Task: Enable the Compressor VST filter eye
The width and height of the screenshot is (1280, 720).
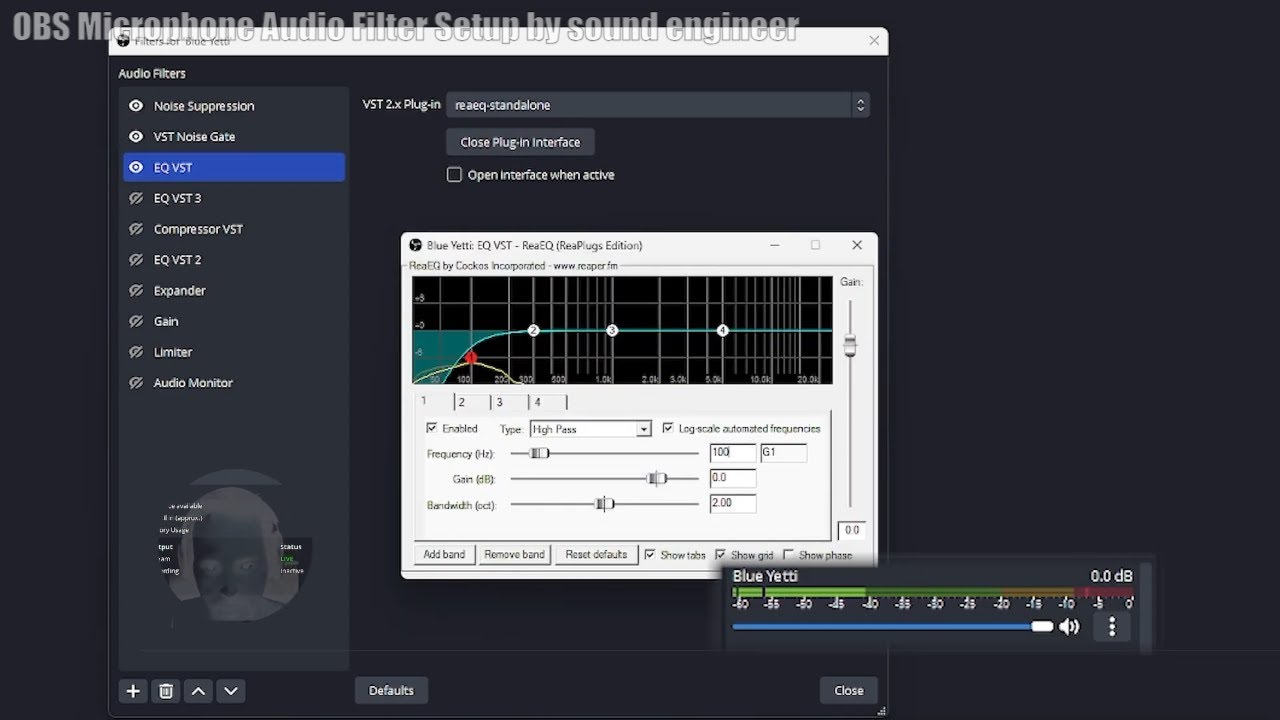Action: [x=136, y=229]
